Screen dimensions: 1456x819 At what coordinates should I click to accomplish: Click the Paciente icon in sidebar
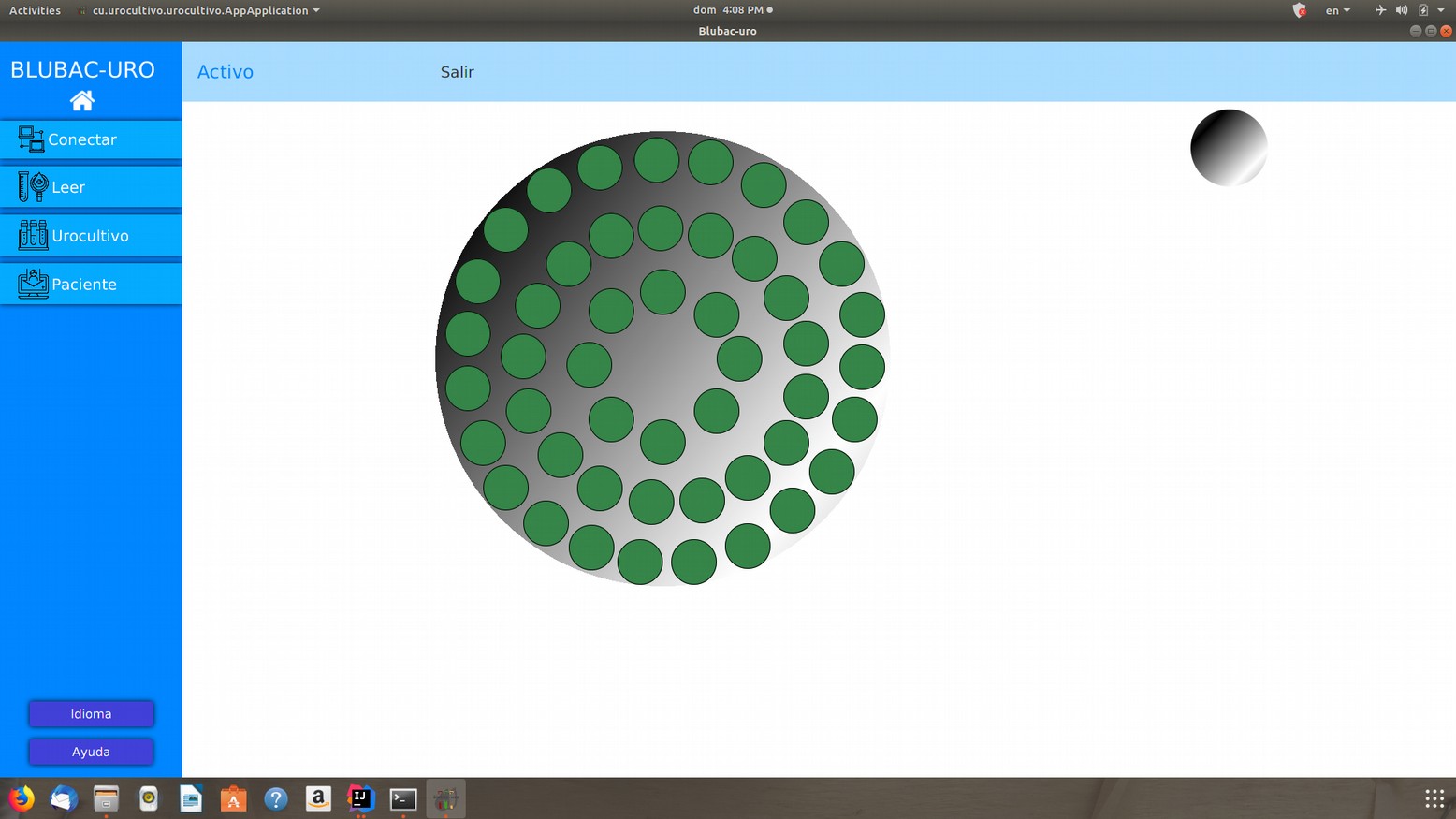click(x=33, y=284)
